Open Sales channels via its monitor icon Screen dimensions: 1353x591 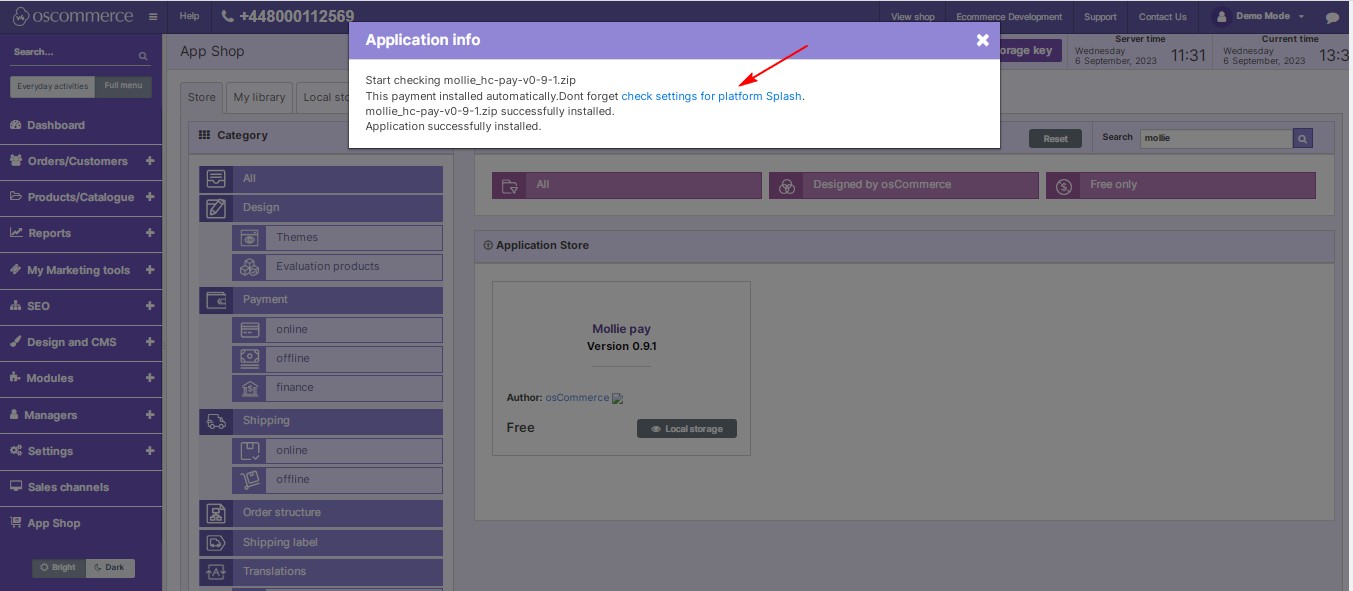[16, 487]
